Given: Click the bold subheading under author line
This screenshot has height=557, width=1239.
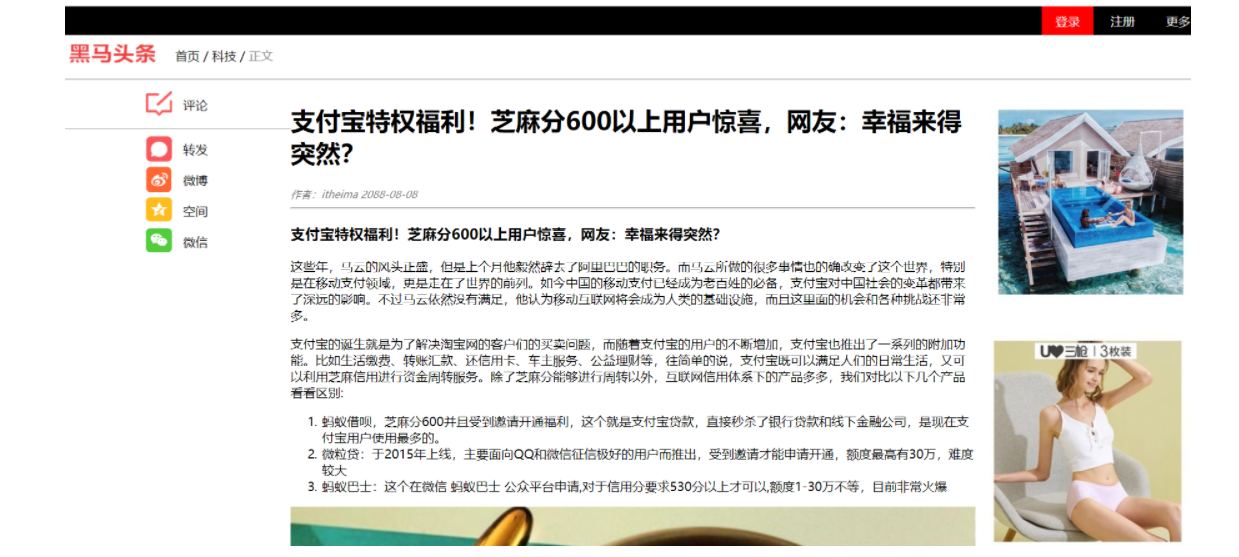Looking at the screenshot, I should (505, 234).
